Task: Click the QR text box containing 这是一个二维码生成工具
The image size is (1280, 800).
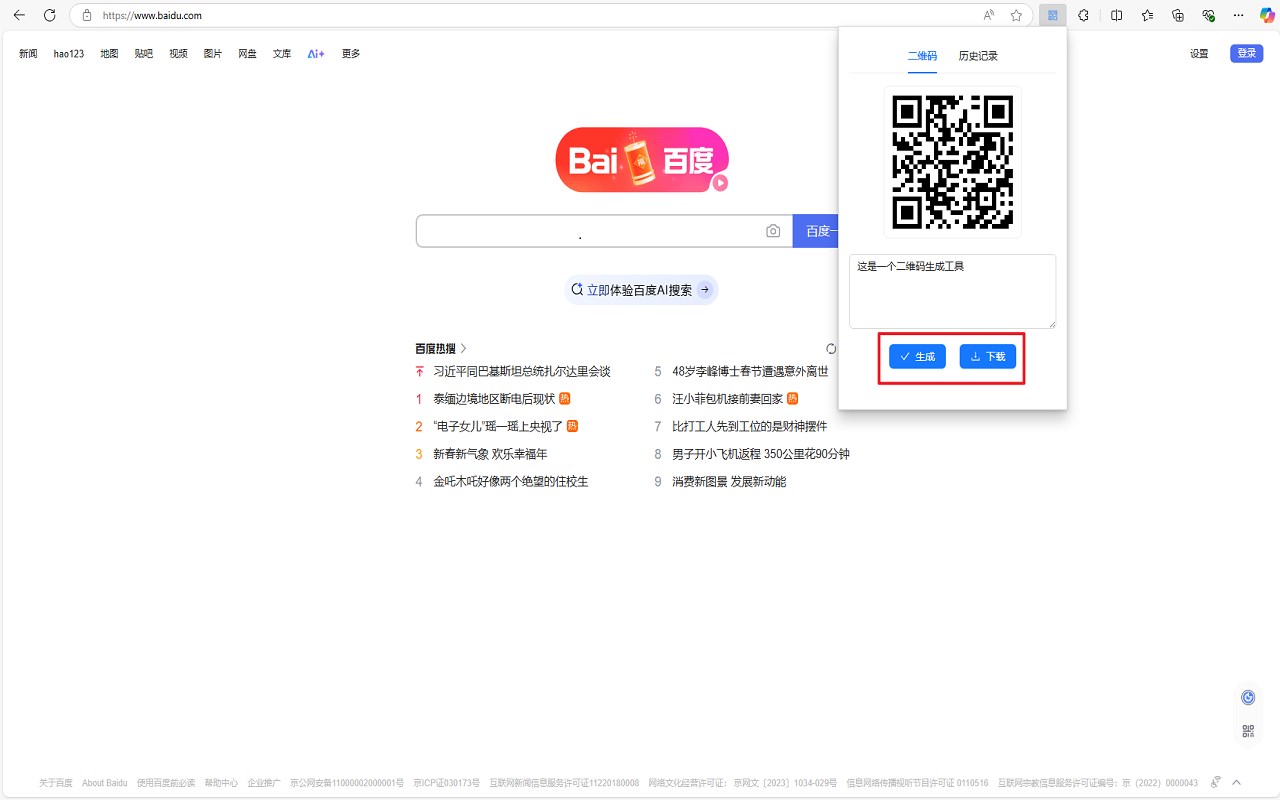Action: tap(952, 291)
